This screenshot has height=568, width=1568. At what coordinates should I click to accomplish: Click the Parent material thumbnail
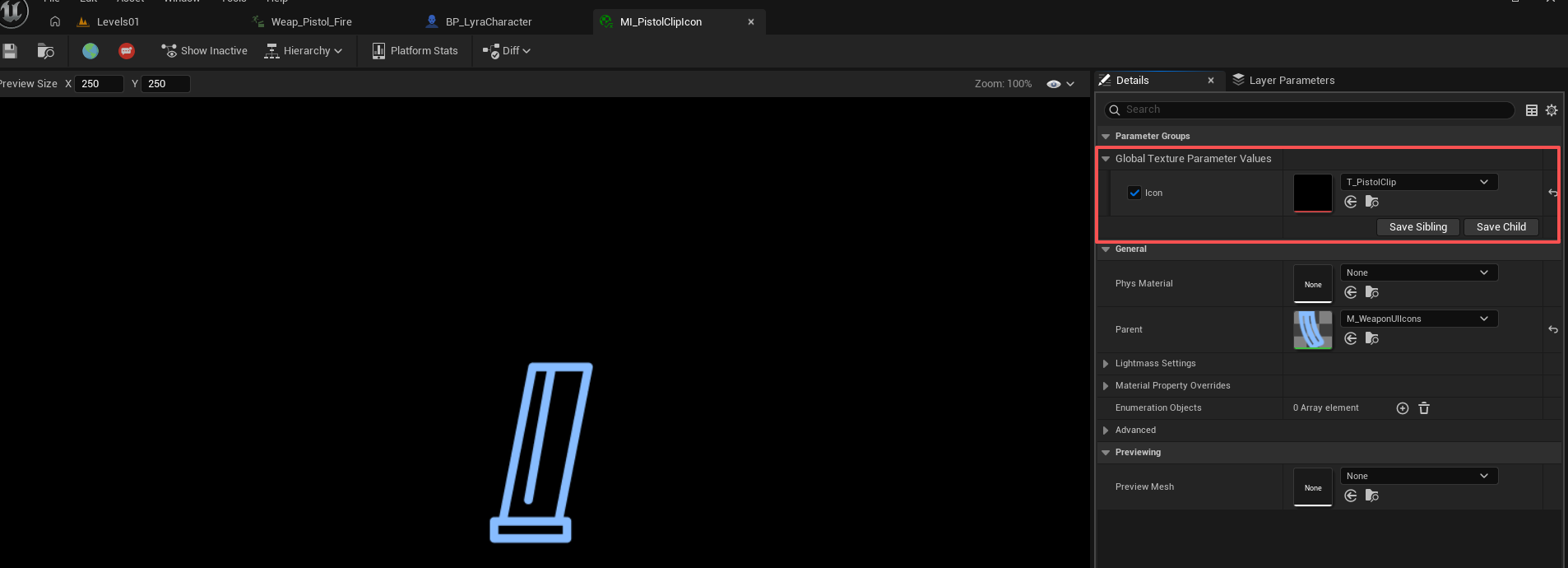[x=1313, y=330]
